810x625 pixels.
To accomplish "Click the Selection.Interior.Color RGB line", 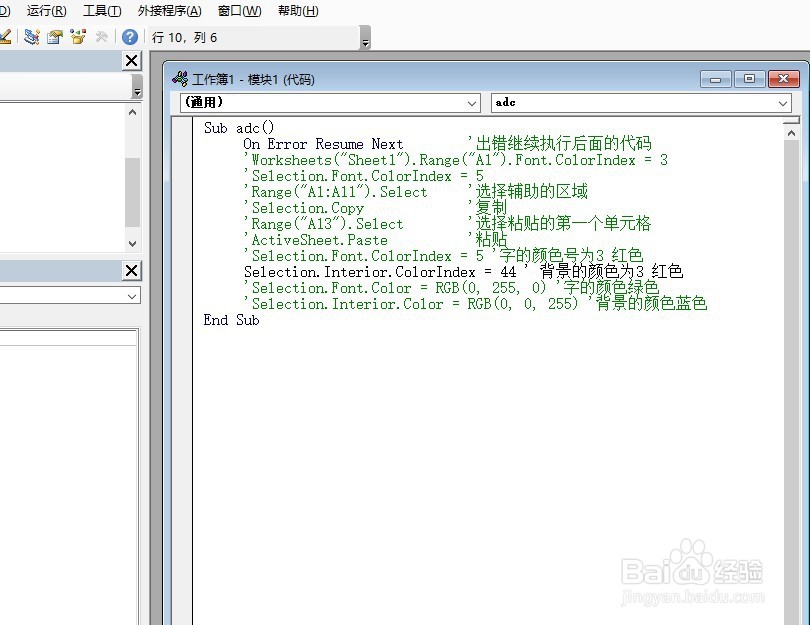I will point(475,304).
